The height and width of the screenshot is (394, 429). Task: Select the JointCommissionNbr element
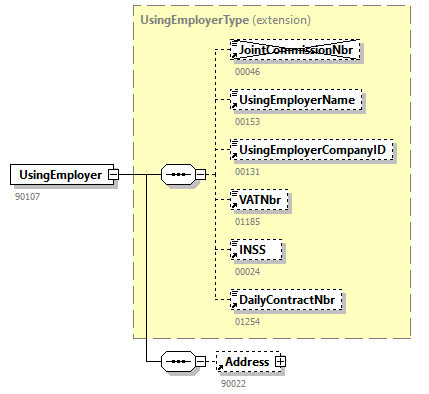pyautogui.click(x=295, y=50)
